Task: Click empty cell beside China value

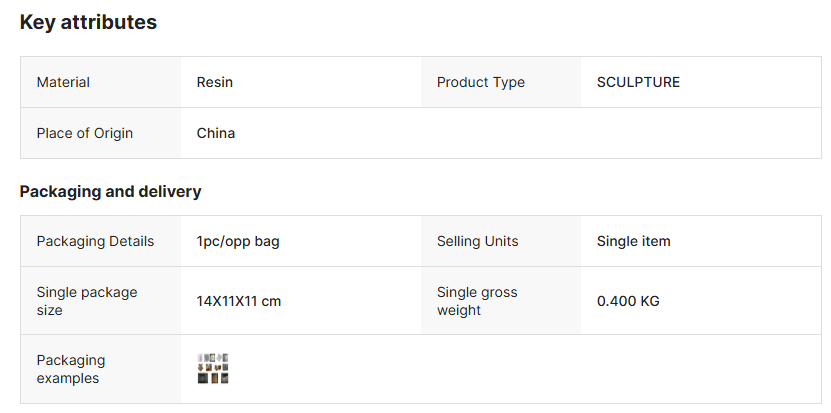Action: (x=620, y=133)
